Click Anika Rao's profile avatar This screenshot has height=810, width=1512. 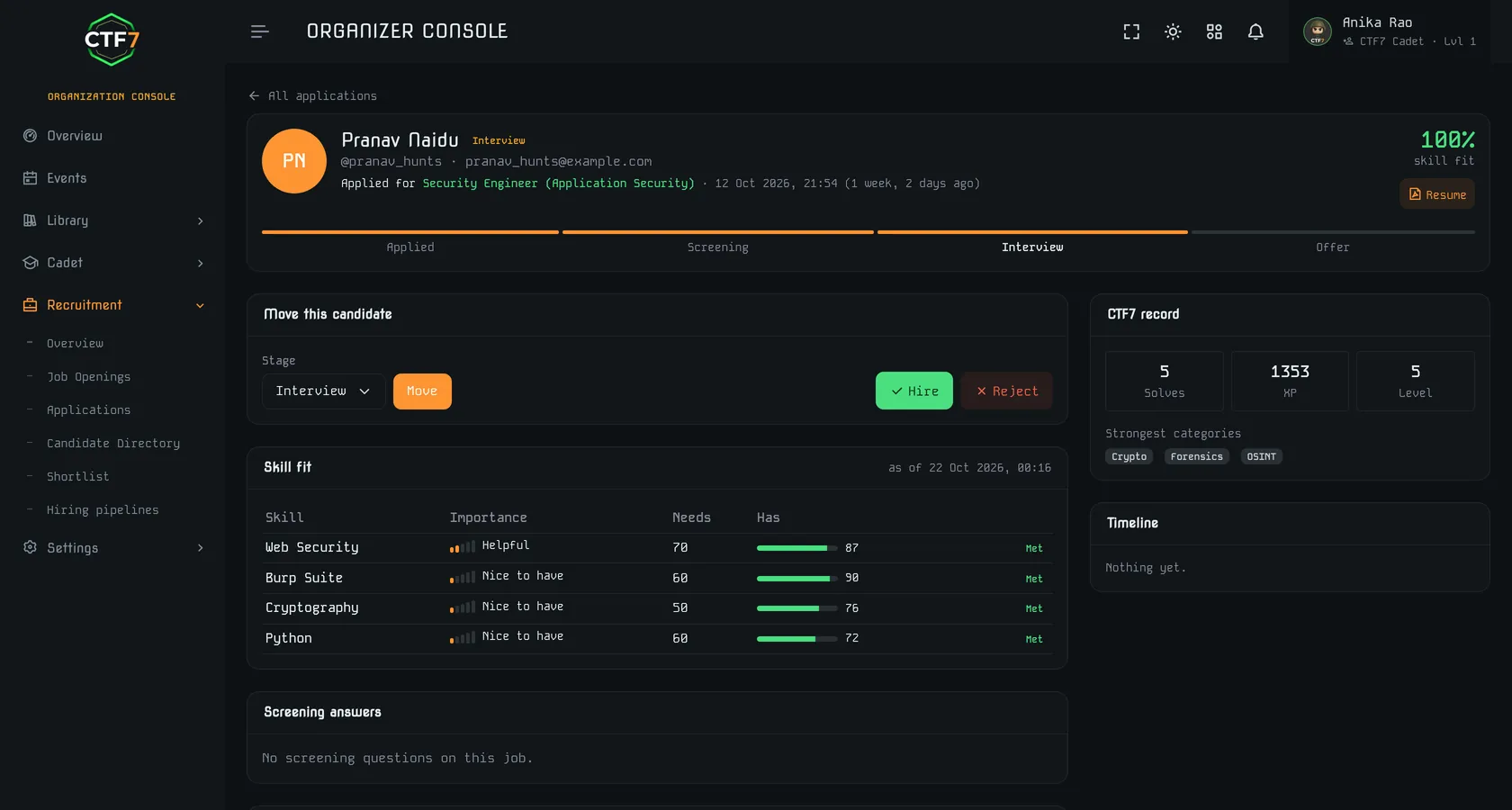(1318, 31)
